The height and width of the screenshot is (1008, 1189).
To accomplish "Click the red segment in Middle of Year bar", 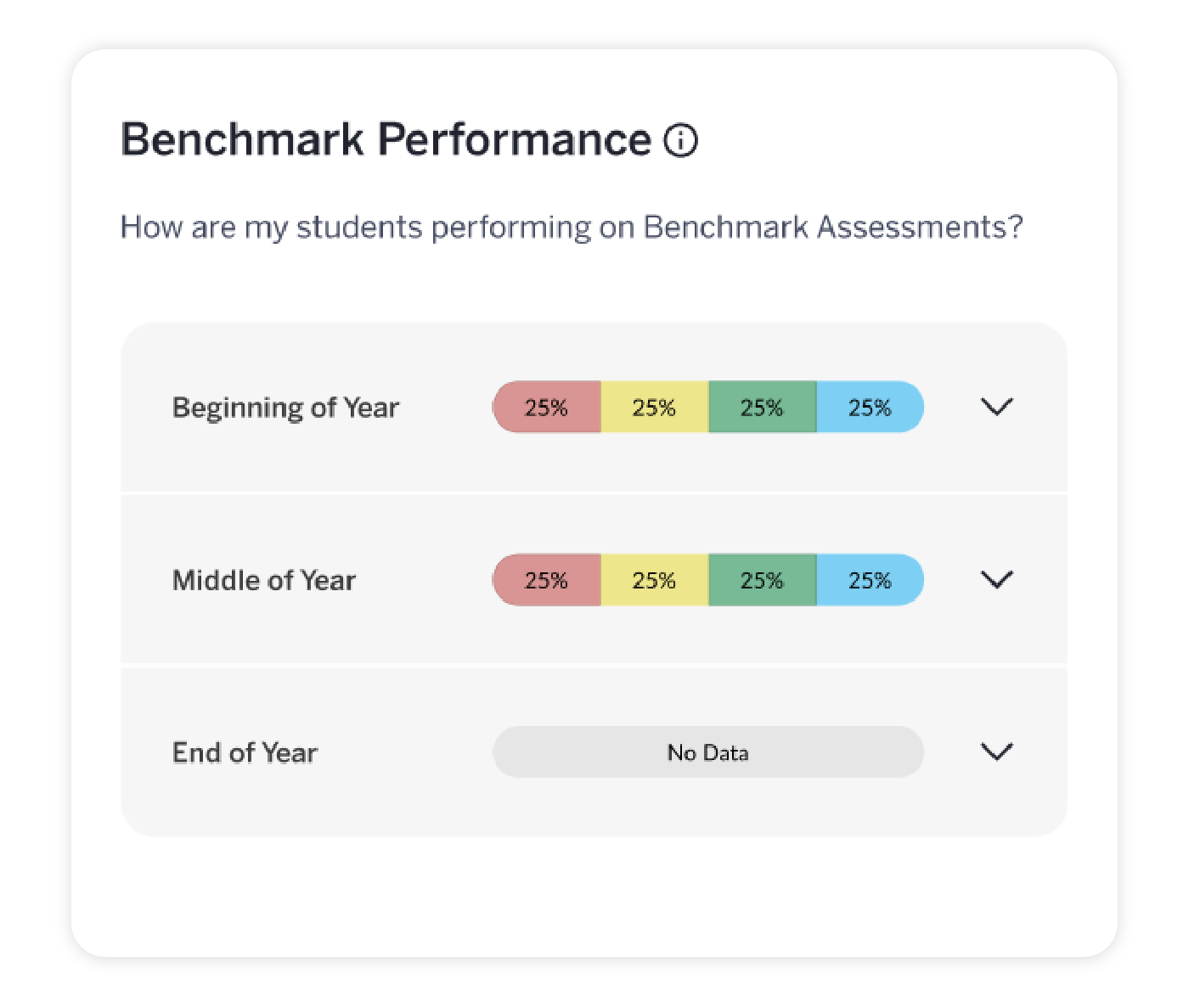I will click(x=547, y=580).
